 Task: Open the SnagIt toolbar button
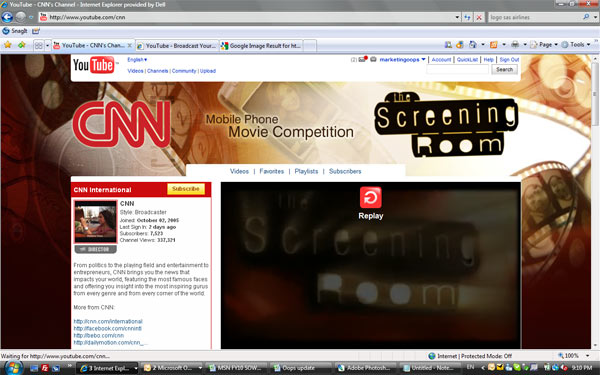pos(15,31)
